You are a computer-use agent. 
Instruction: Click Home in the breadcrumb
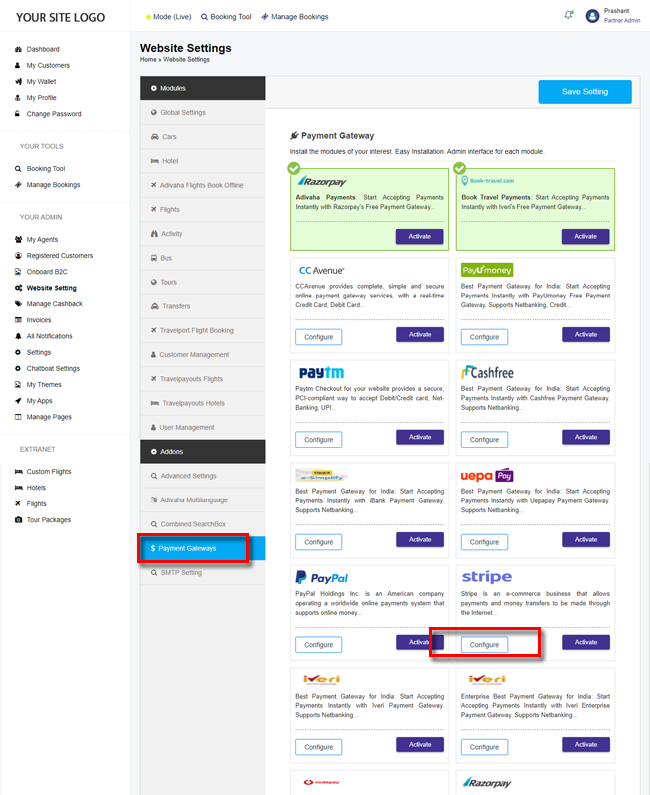(x=148, y=59)
